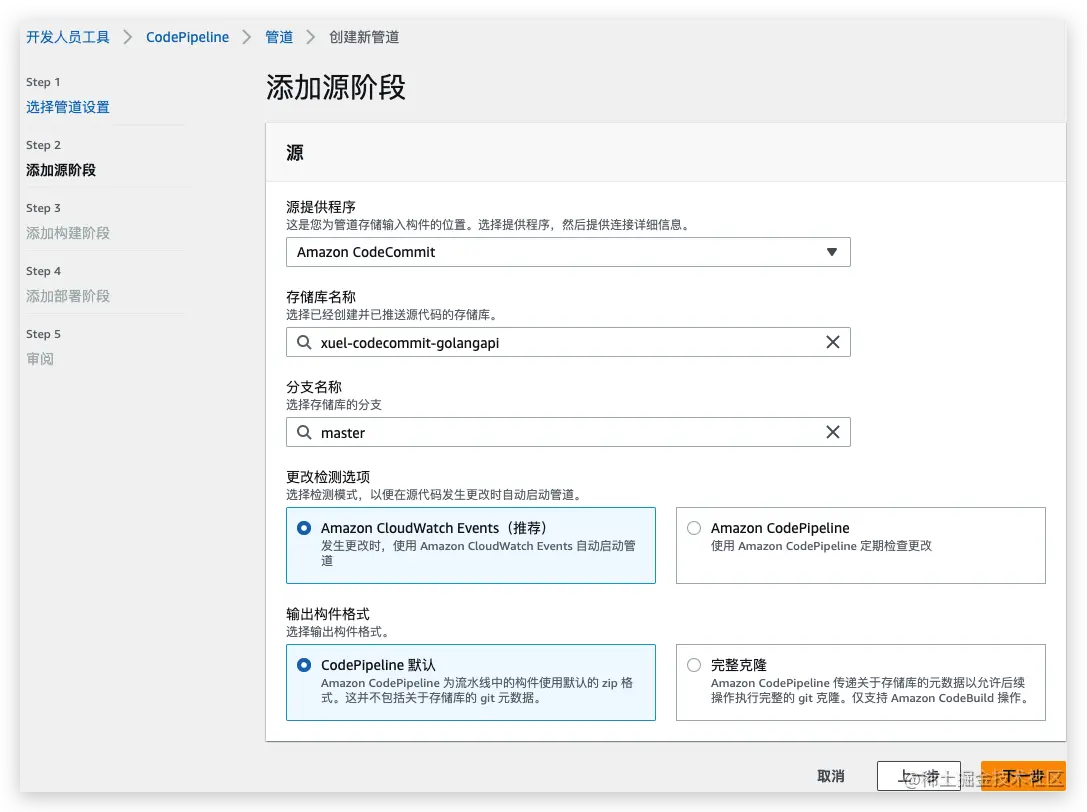Go back to Step 1 选择管道设置
The image size is (1087, 812).
68,107
